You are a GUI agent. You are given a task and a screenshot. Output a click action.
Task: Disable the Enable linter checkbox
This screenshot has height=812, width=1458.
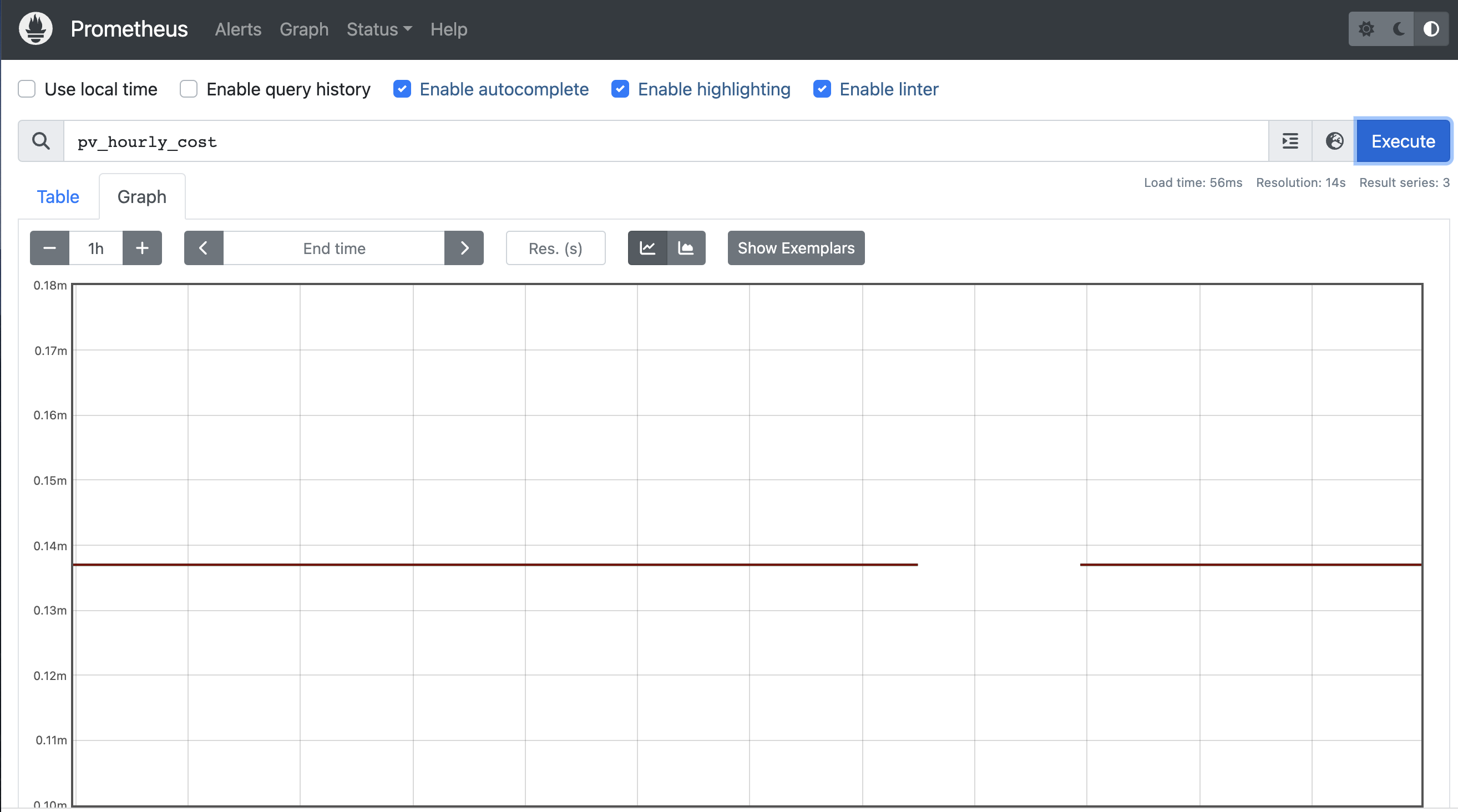(822, 89)
